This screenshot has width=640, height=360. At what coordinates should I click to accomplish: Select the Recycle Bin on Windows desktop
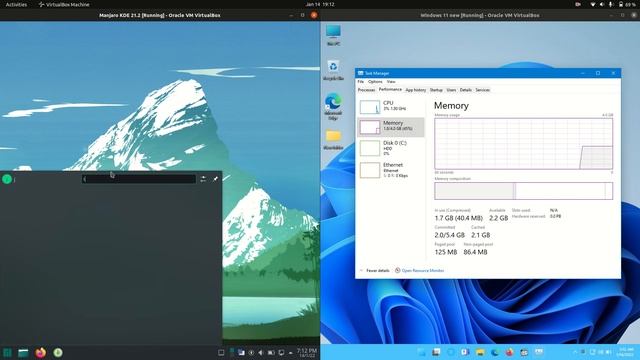tap(333, 70)
